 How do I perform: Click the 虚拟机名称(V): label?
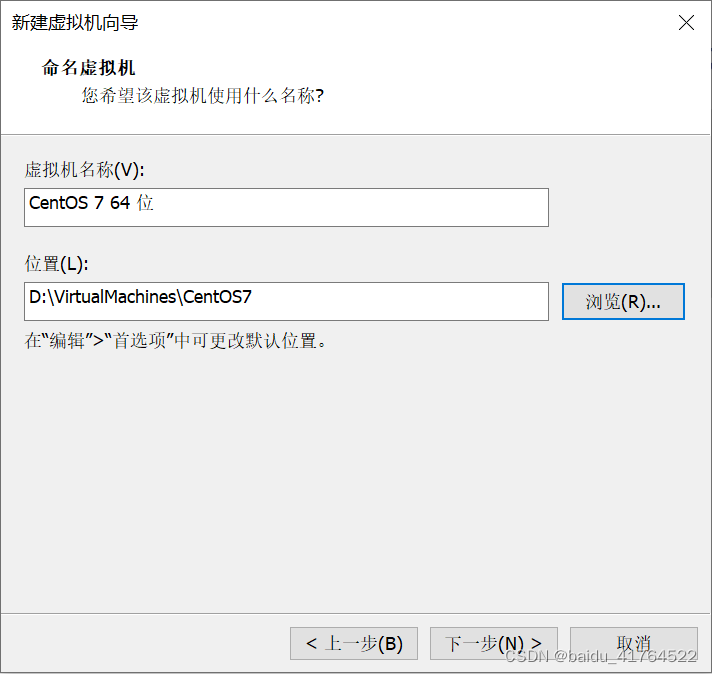coord(84,170)
